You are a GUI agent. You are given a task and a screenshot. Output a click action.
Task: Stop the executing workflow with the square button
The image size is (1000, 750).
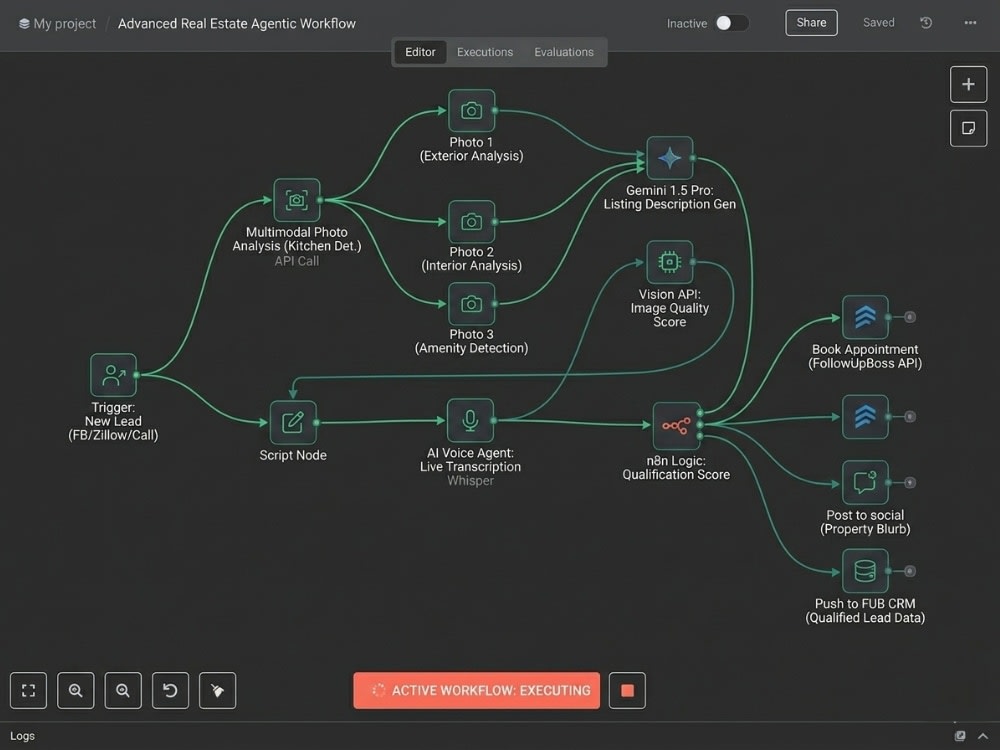coord(628,691)
